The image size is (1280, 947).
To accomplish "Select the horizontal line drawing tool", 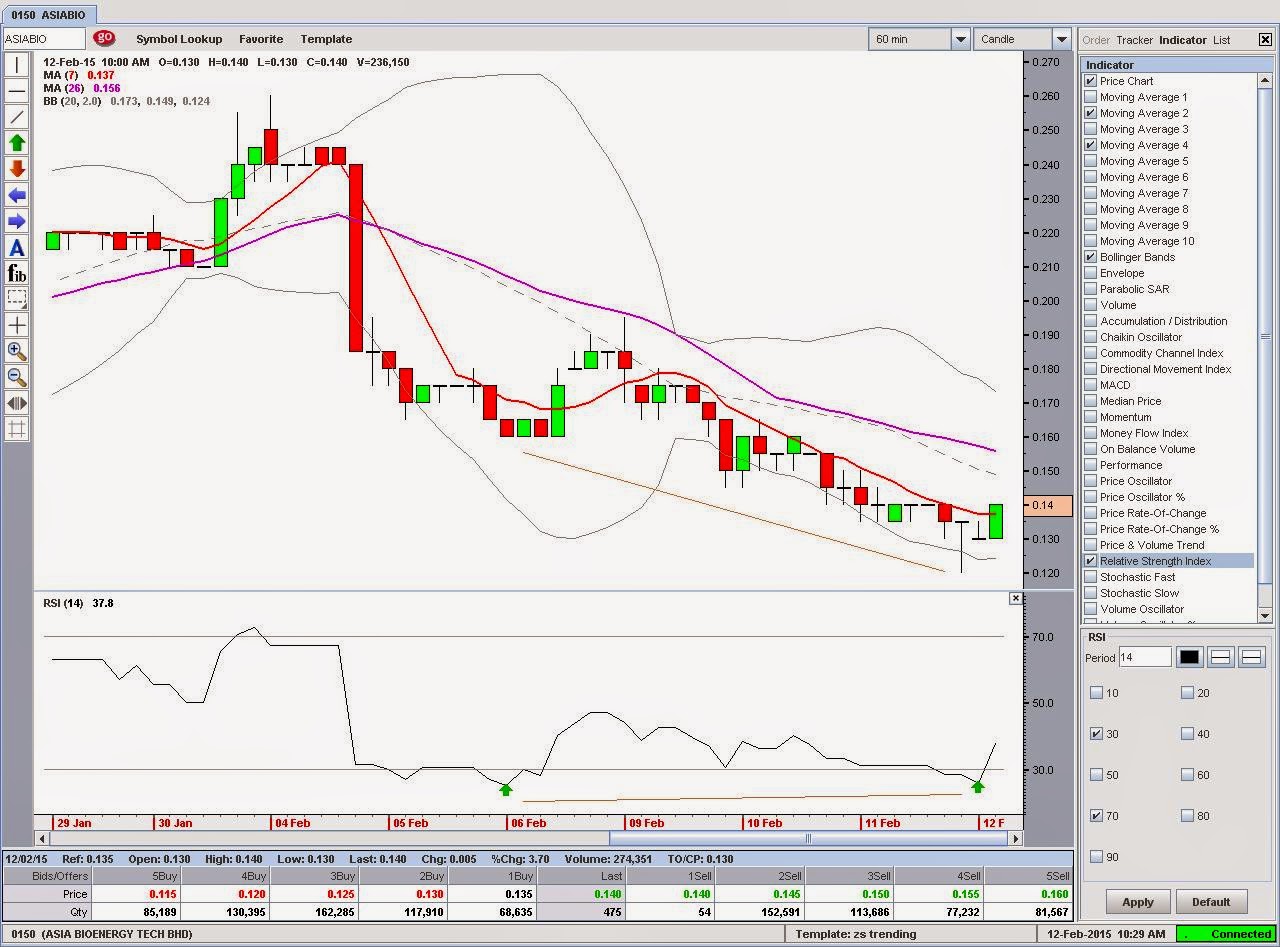I will point(17,91).
